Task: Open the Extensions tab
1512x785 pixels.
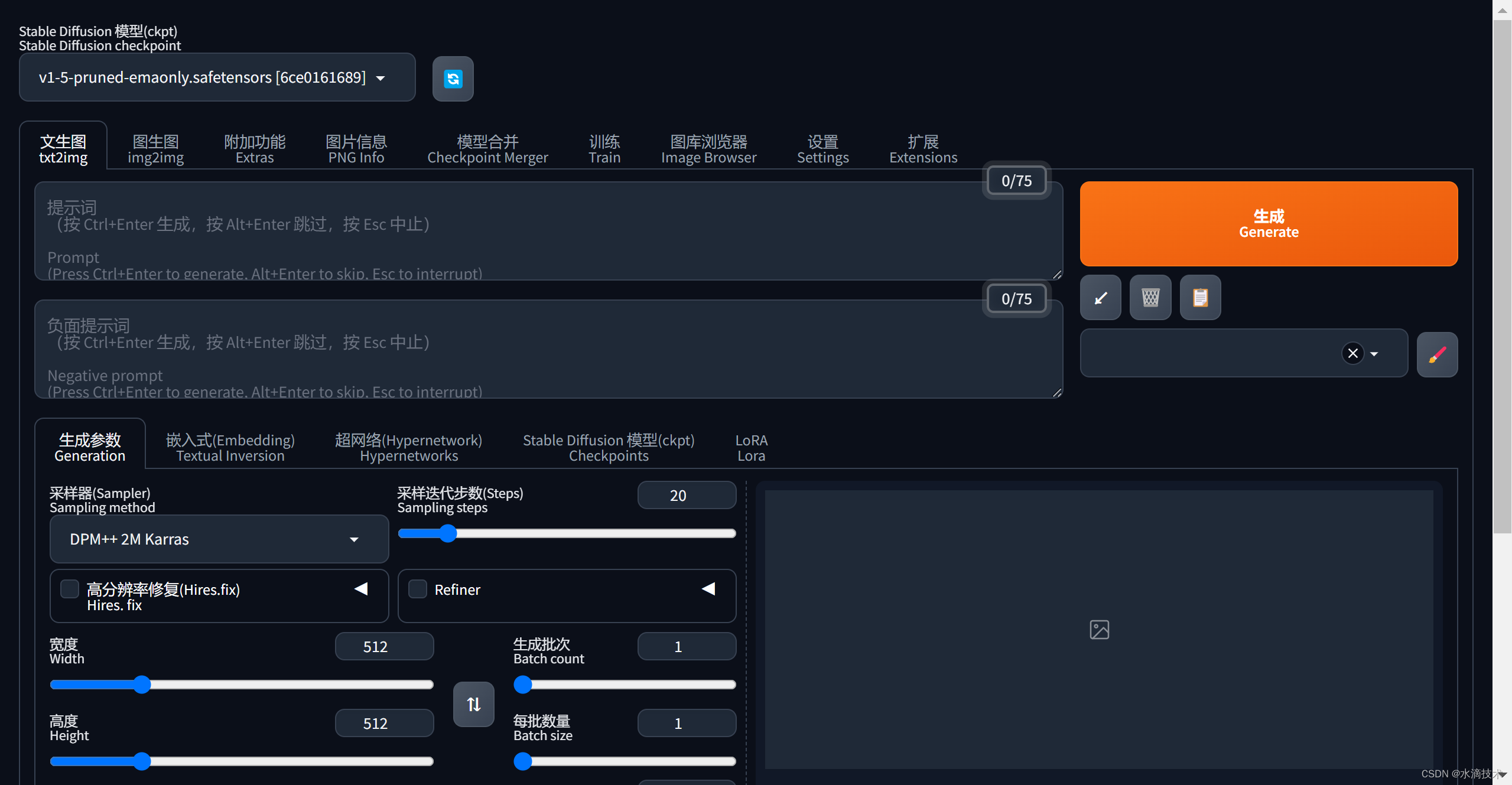Action: (x=922, y=149)
